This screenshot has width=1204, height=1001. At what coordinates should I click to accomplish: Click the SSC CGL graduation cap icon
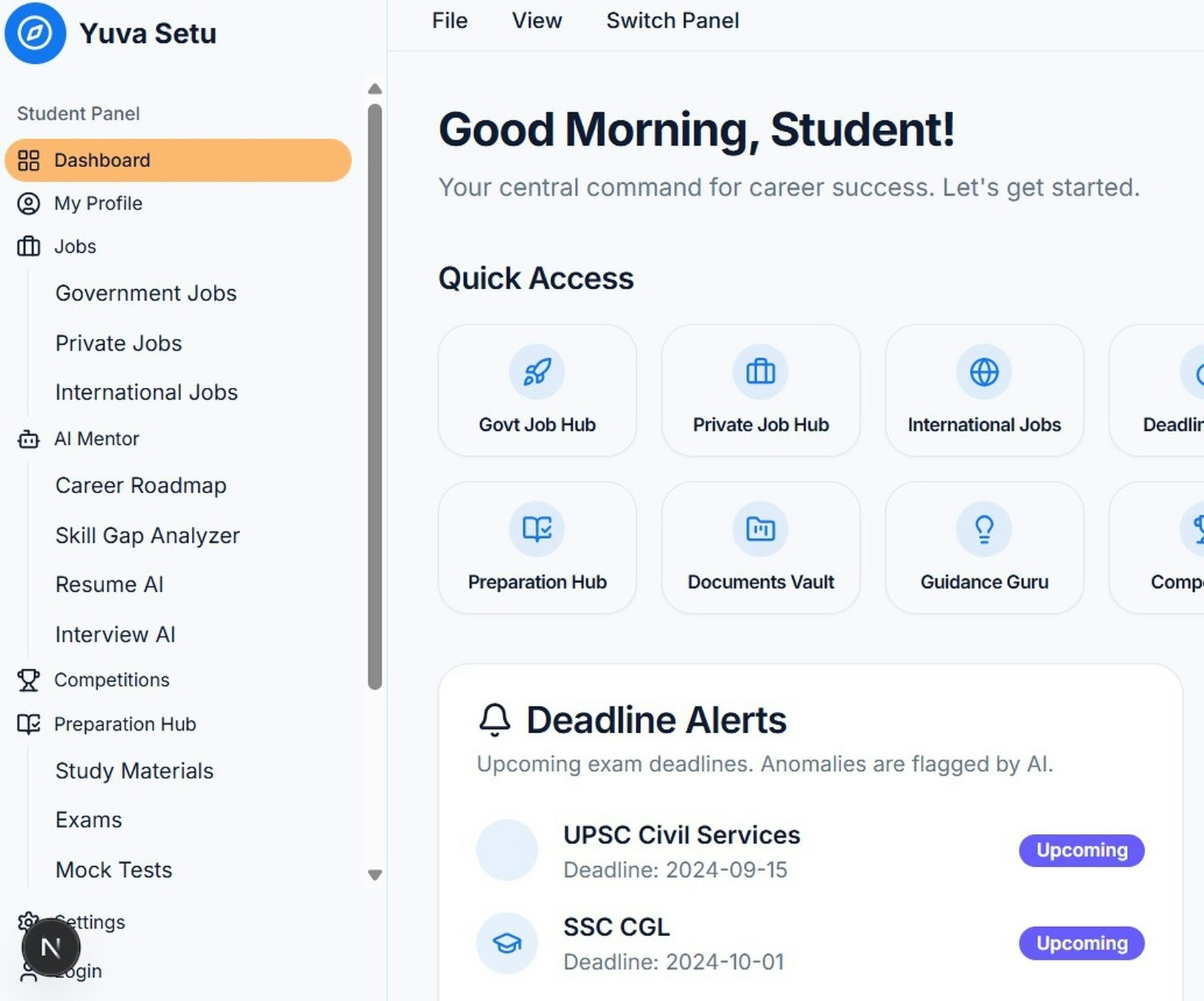(507, 943)
